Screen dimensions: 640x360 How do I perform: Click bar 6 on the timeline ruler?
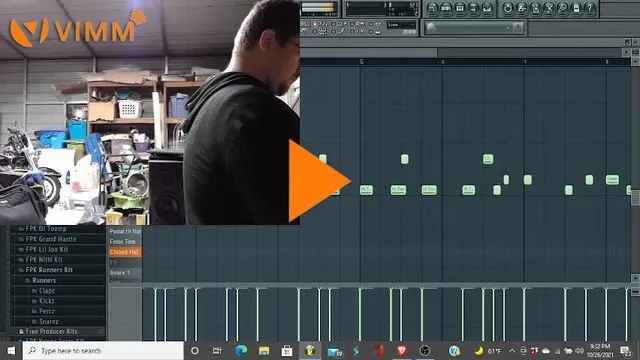tap(442, 62)
